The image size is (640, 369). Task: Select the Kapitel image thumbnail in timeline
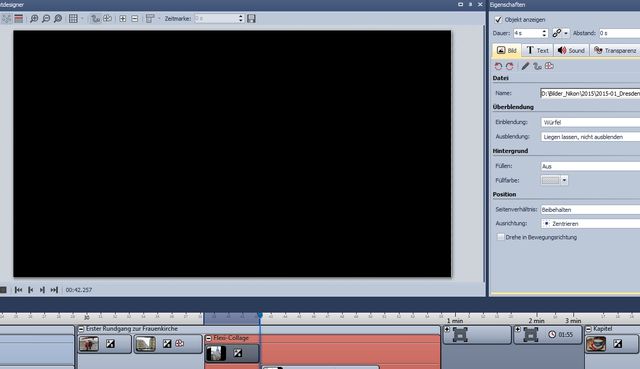(596, 344)
